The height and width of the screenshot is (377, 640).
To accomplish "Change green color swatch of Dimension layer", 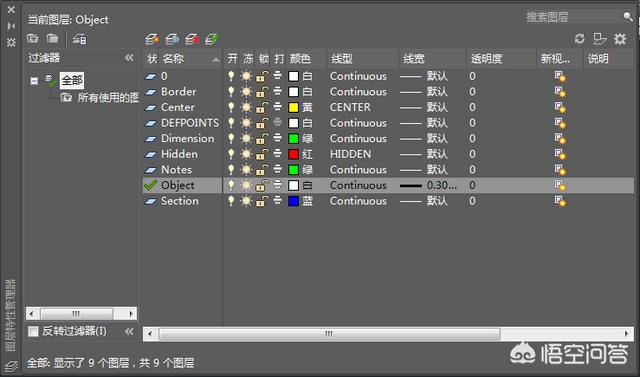I will click(x=293, y=139).
